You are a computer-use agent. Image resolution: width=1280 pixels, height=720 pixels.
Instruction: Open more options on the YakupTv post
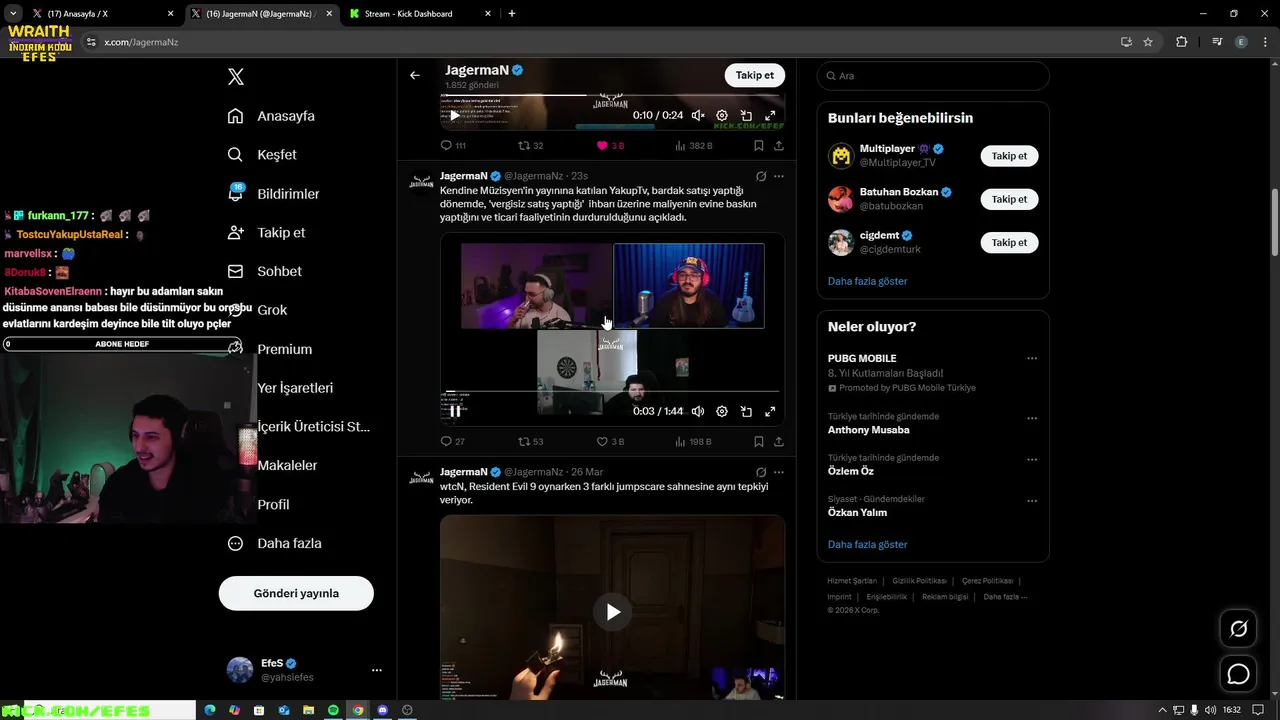pyautogui.click(x=779, y=176)
